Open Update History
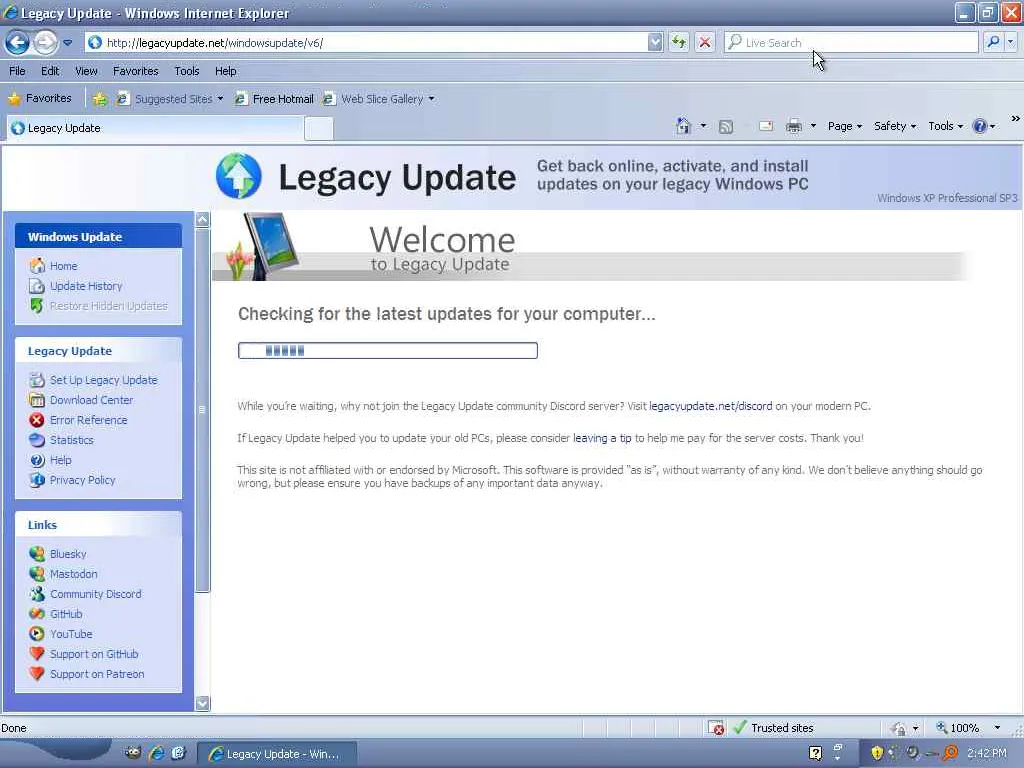Viewport: 1024px width, 768px height. [86, 286]
